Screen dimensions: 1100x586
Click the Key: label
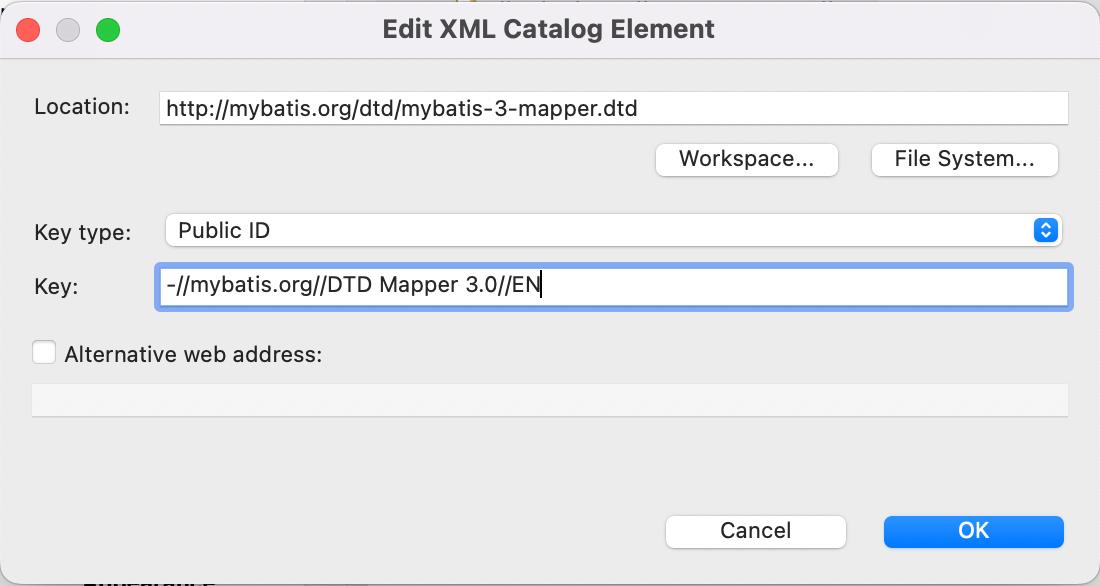(56, 286)
